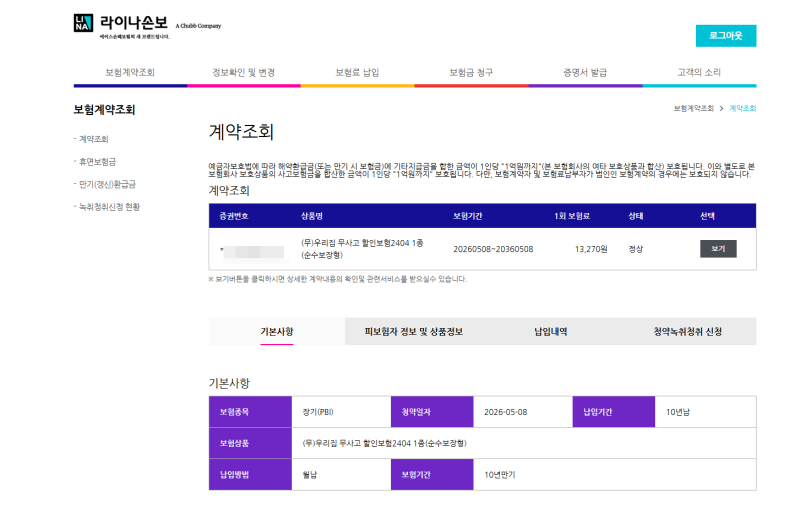Click the 로그아웃 button
The image size is (800, 513).
click(726, 36)
